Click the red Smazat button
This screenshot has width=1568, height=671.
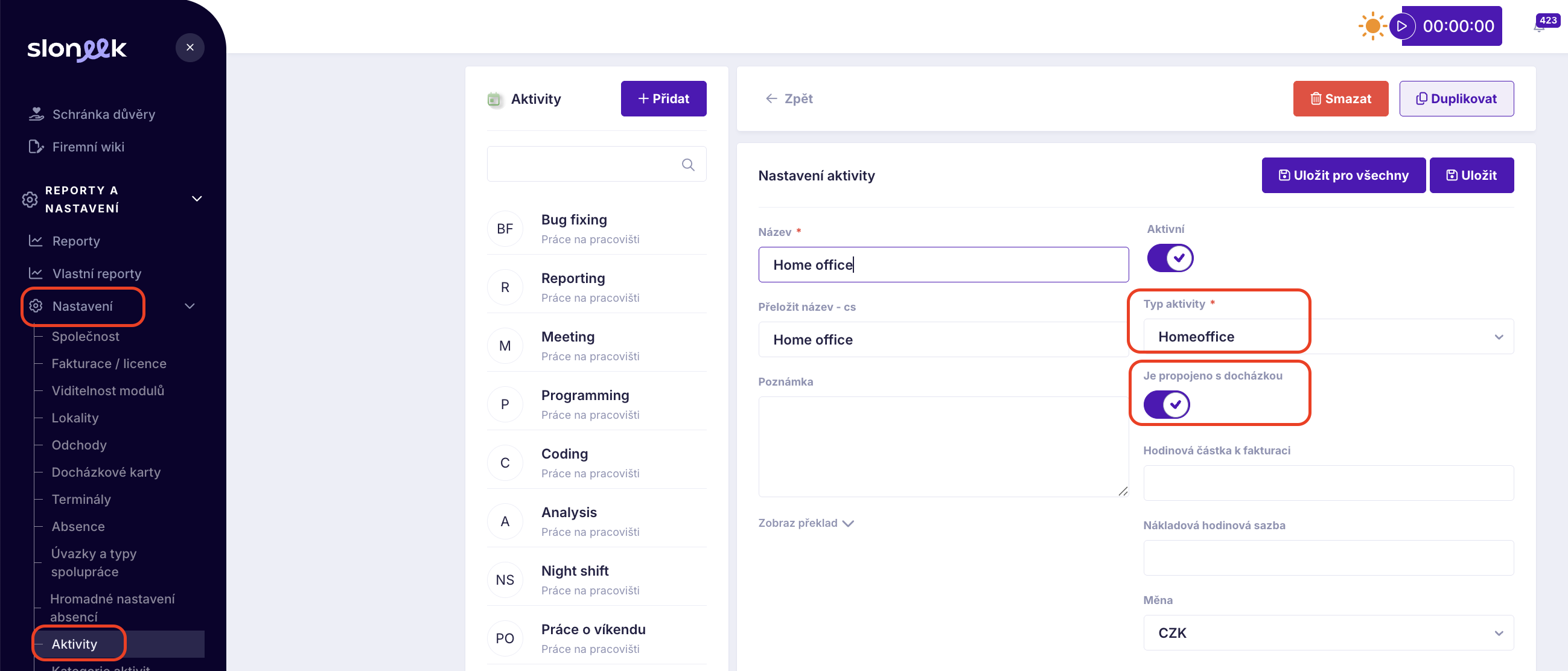coord(1340,98)
